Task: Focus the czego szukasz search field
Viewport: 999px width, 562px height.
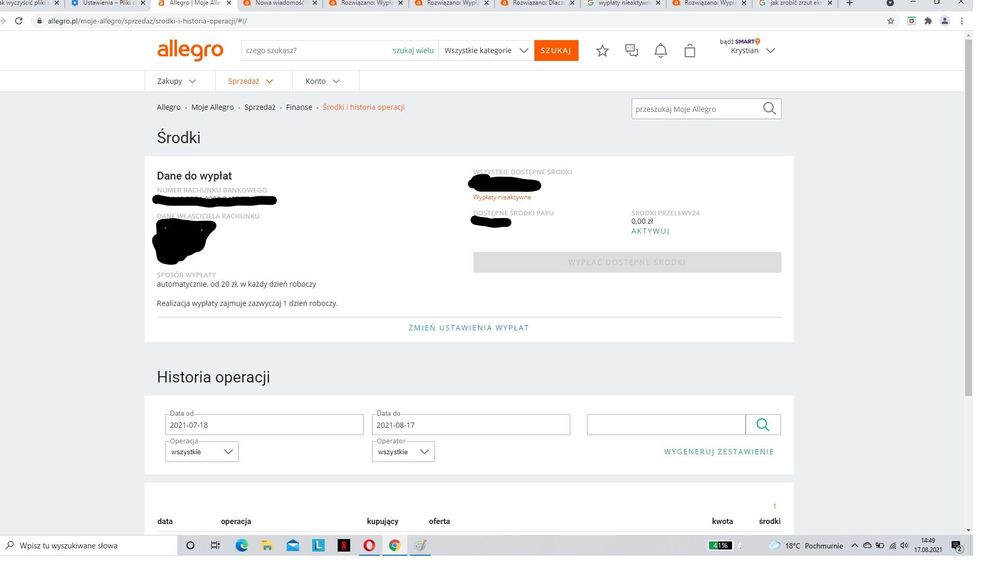Action: pyautogui.click(x=315, y=50)
